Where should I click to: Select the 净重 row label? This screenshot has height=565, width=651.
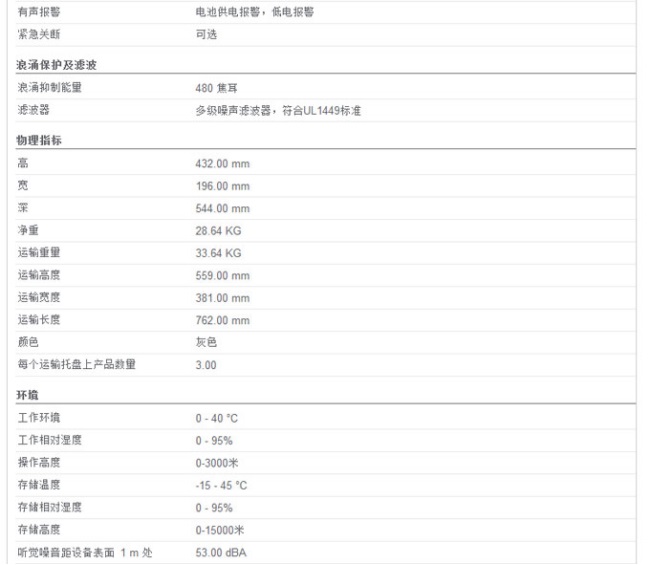27,230
